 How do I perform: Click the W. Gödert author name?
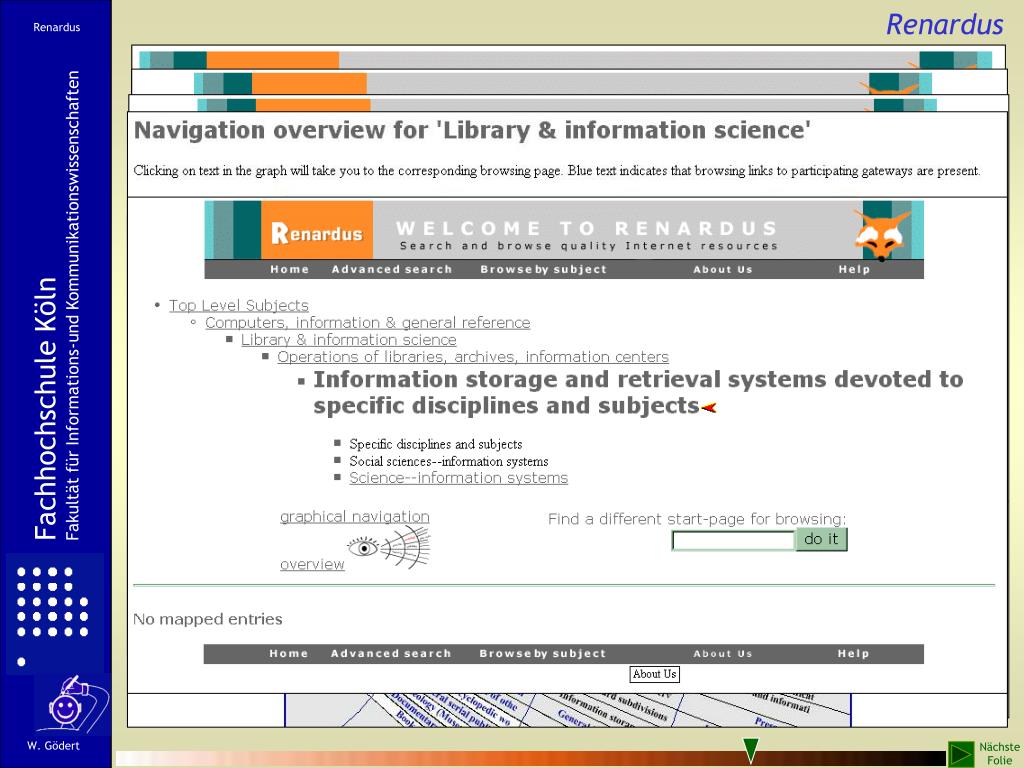54,745
